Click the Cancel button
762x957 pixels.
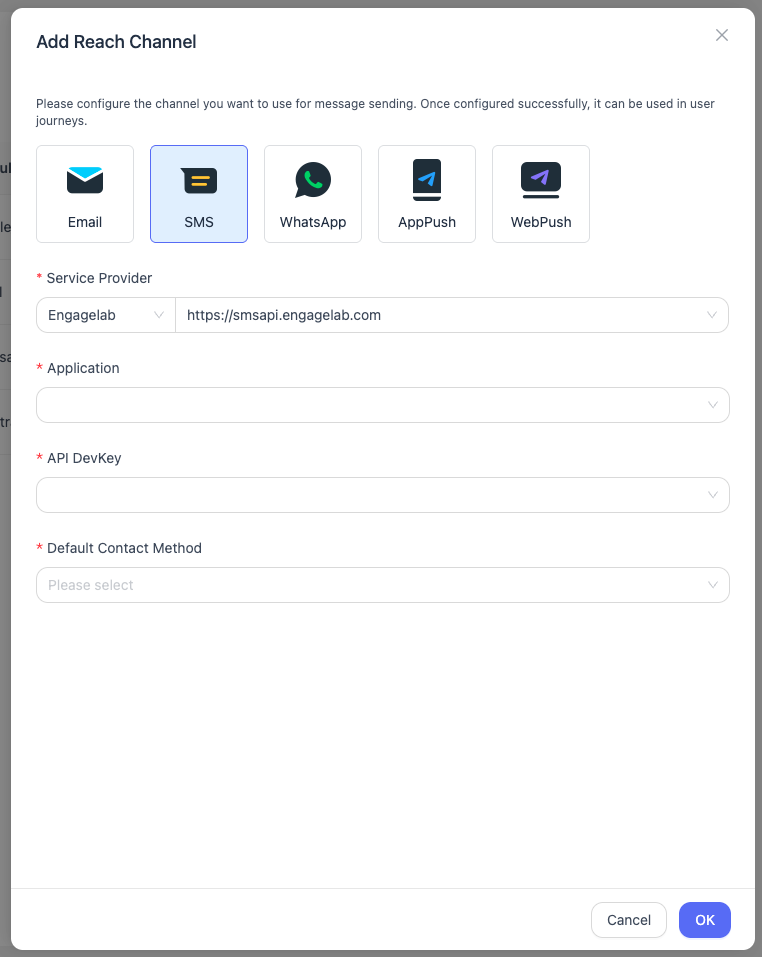(x=628, y=920)
